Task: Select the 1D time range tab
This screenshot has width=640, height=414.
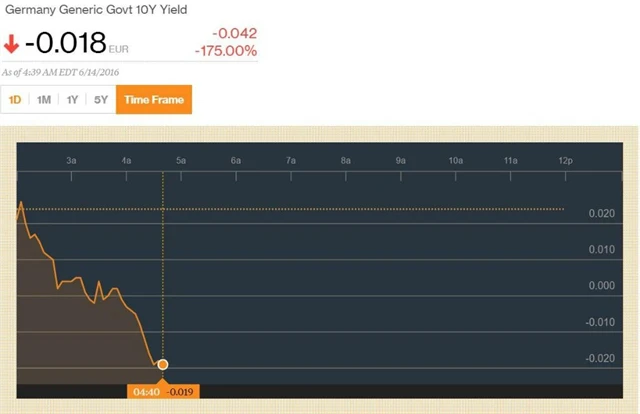Action: click(15, 100)
